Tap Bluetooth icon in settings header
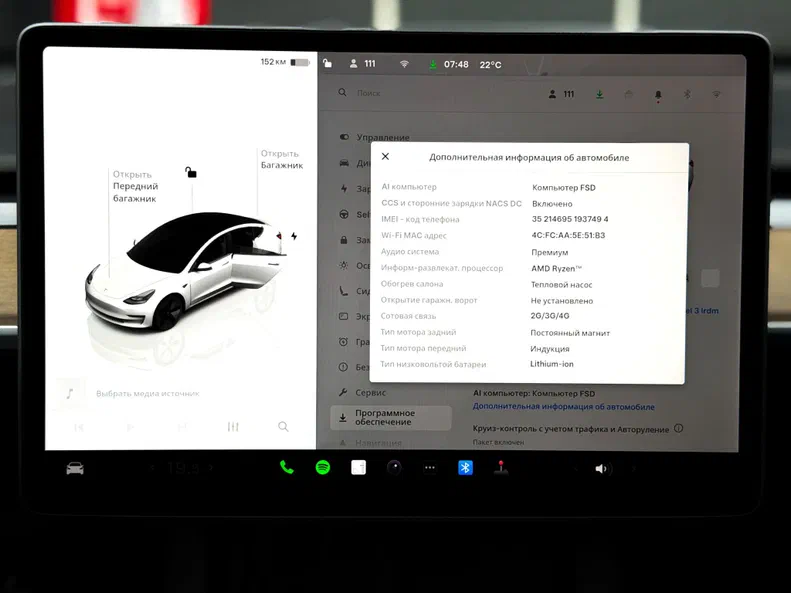This screenshot has height=593, width=791. tap(687, 94)
